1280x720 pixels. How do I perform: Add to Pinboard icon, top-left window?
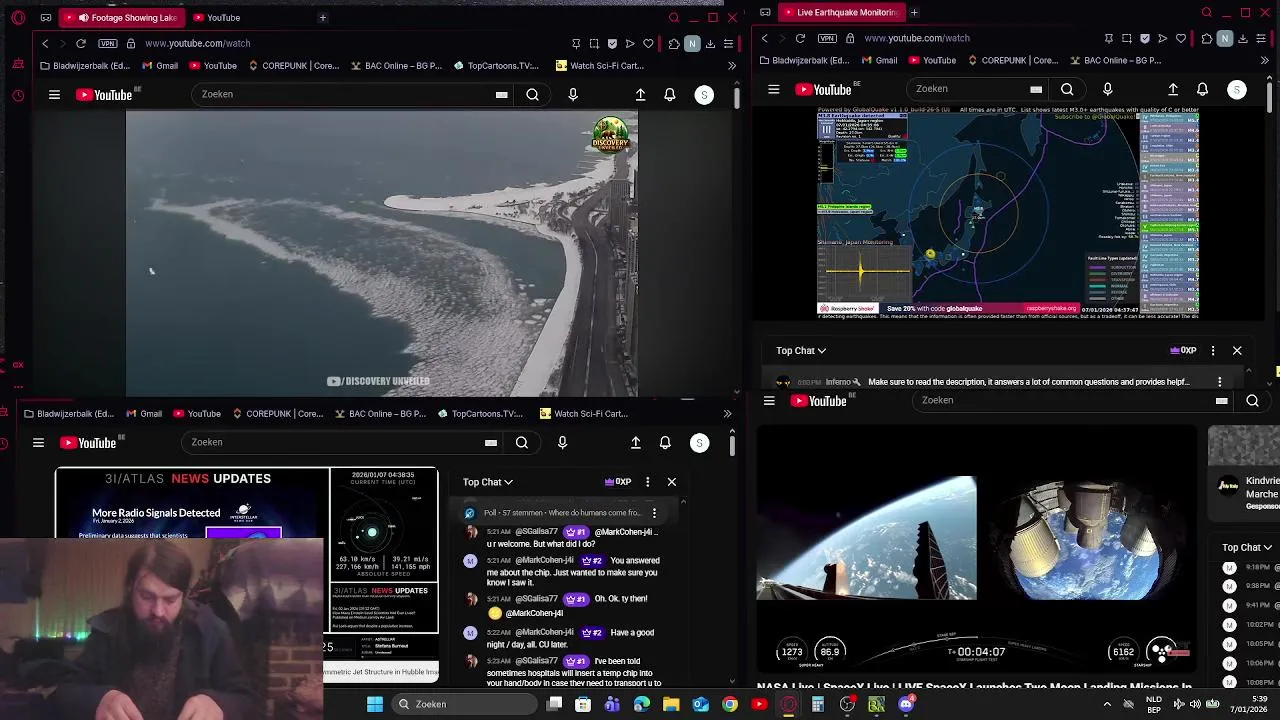(x=575, y=43)
